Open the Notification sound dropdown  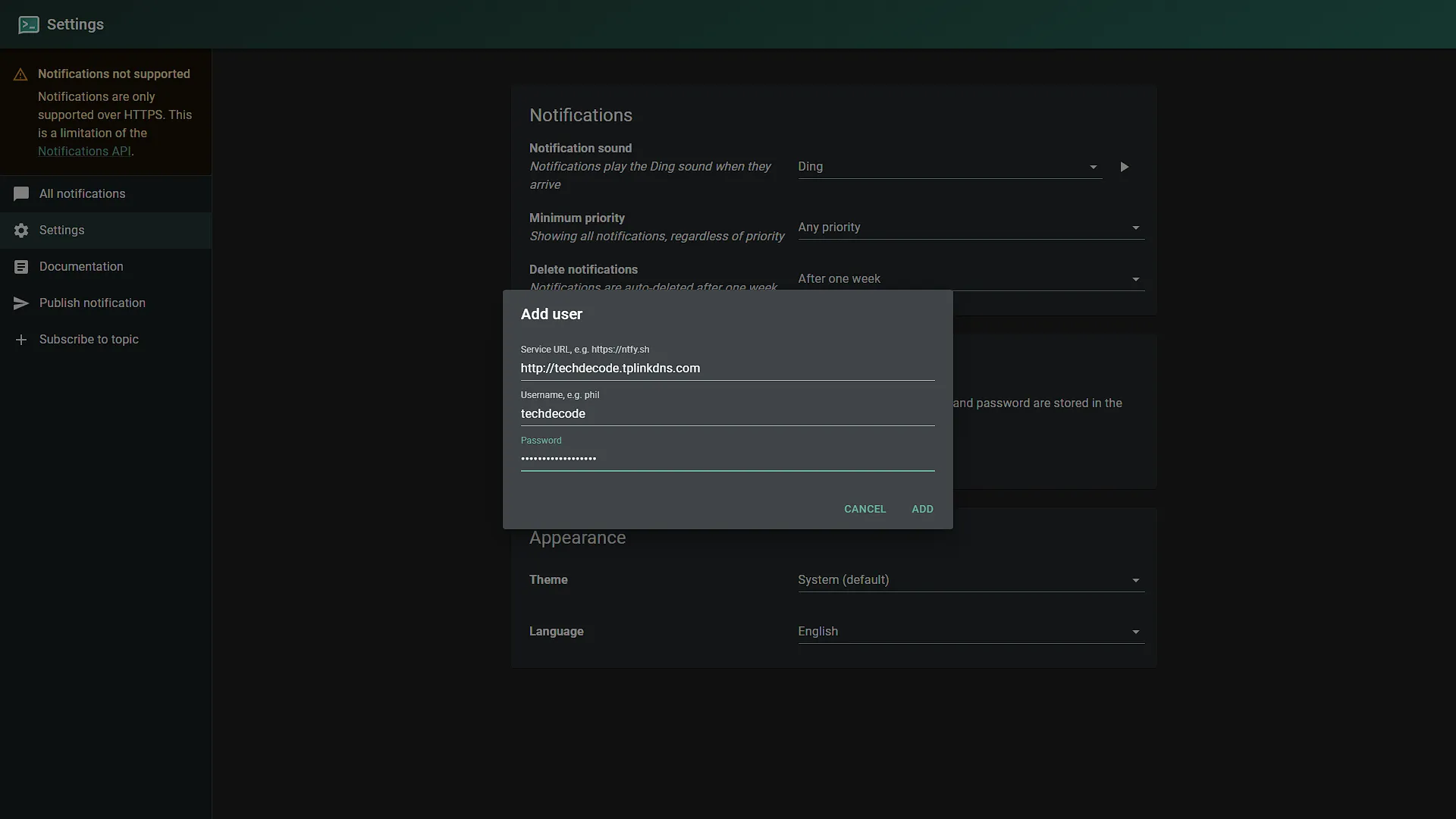click(x=949, y=167)
